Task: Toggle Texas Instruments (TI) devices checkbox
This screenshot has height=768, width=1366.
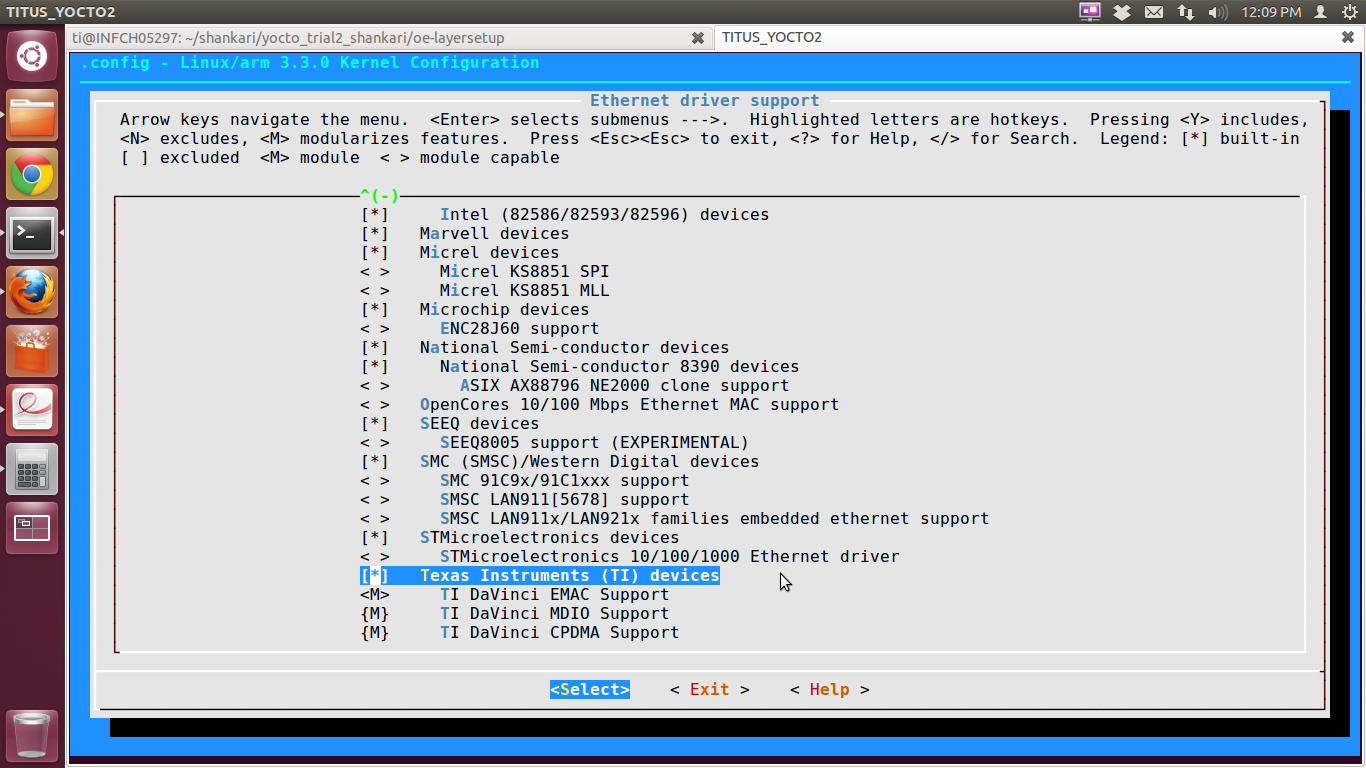Action: pos(375,575)
